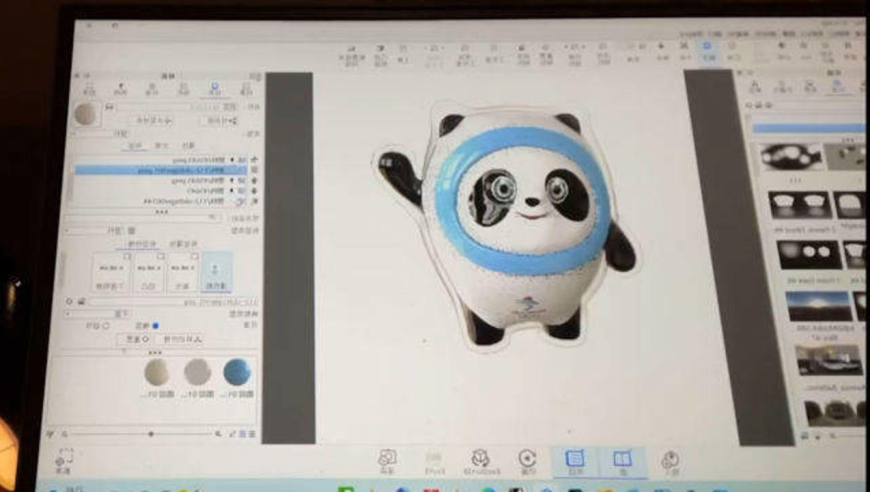Open the Animation icon in bottom toolbar
Viewport: 870px width, 492px height.
[x=527, y=462]
